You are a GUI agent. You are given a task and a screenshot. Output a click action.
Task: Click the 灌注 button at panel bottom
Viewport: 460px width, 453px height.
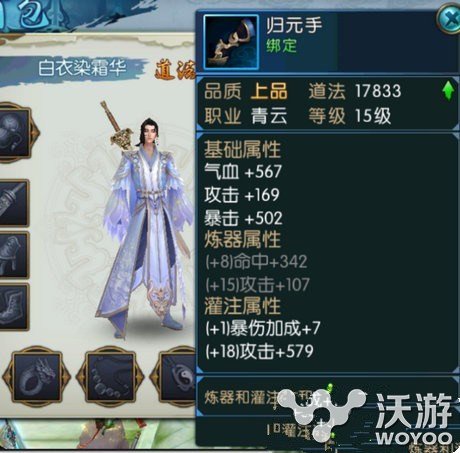(293, 431)
